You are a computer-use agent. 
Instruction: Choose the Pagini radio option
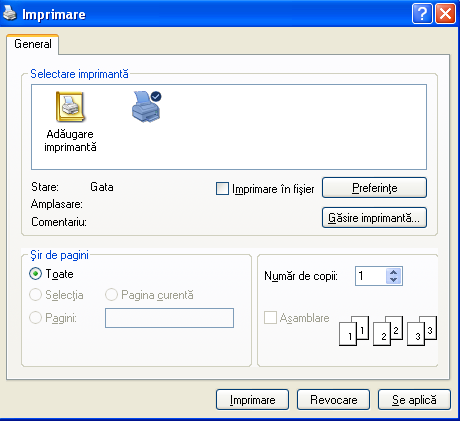[35, 317]
